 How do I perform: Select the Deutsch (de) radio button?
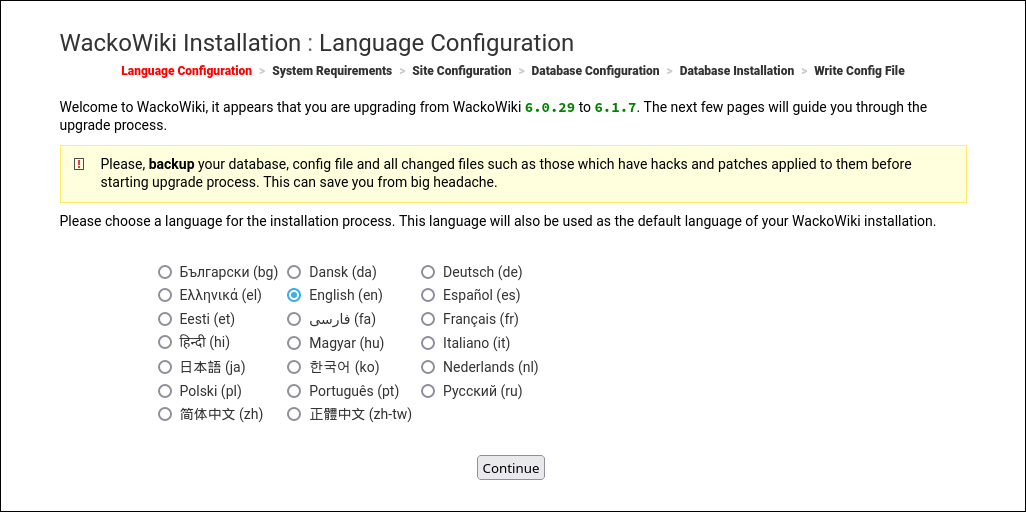coord(428,272)
